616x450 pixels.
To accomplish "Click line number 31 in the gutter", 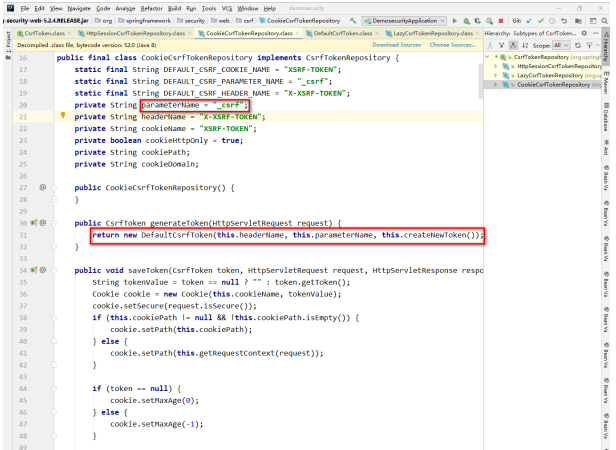I will (23, 235).
